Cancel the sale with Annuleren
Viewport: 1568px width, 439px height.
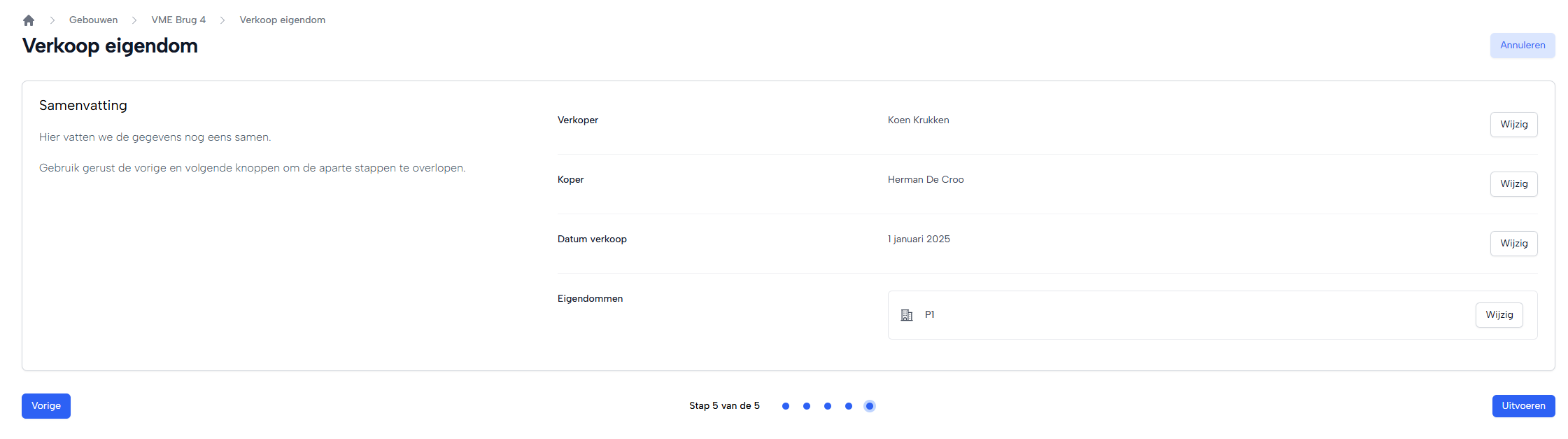point(1522,46)
